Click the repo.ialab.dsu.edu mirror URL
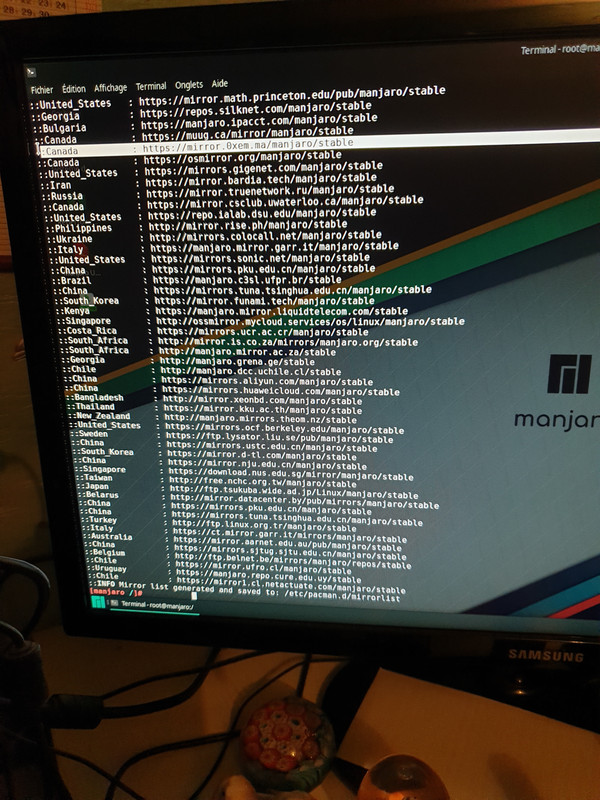Image resolution: width=600 pixels, height=800 pixels. click(x=262, y=214)
